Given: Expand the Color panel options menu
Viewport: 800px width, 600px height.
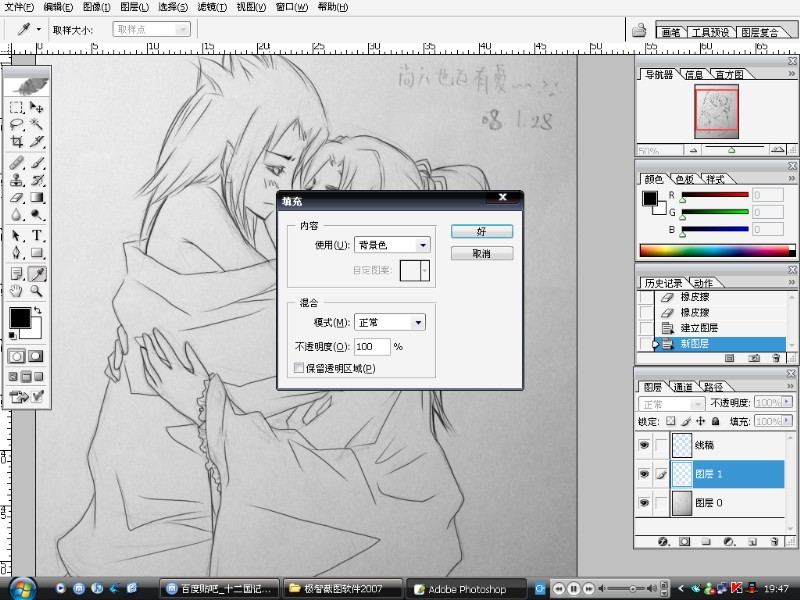Looking at the screenshot, I should click(791, 178).
